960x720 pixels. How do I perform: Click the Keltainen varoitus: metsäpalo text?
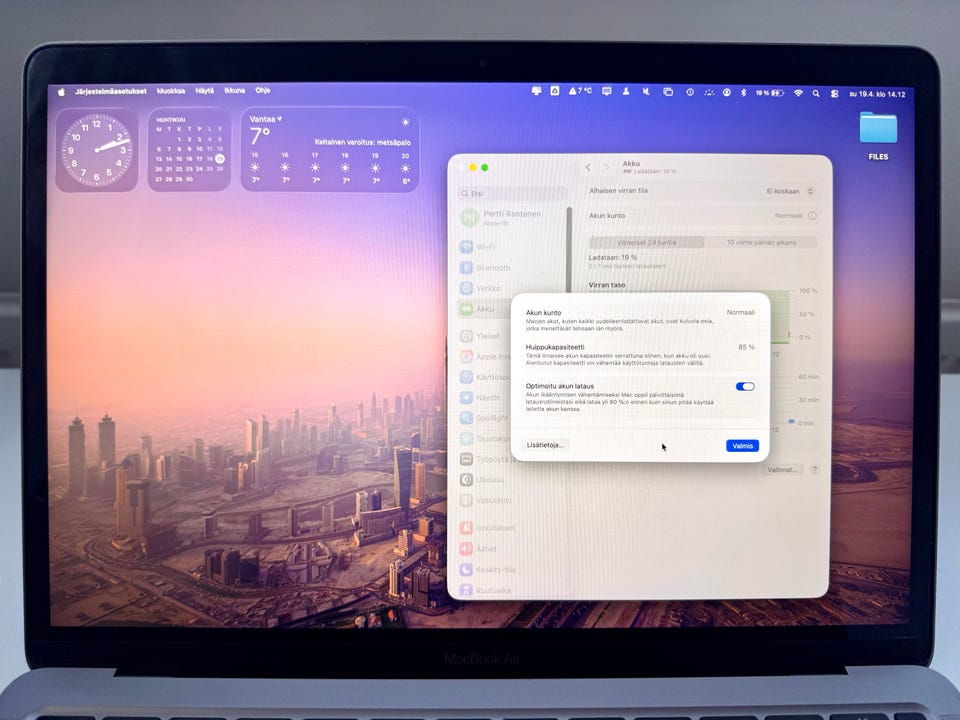coord(362,143)
